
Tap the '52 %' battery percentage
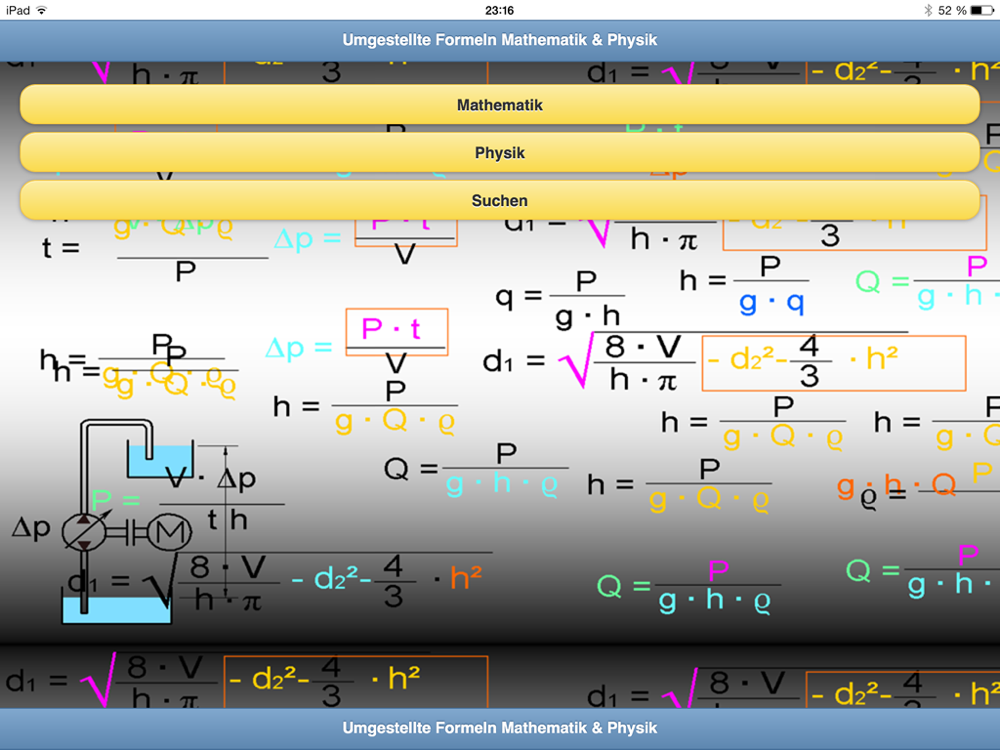(952, 10)
